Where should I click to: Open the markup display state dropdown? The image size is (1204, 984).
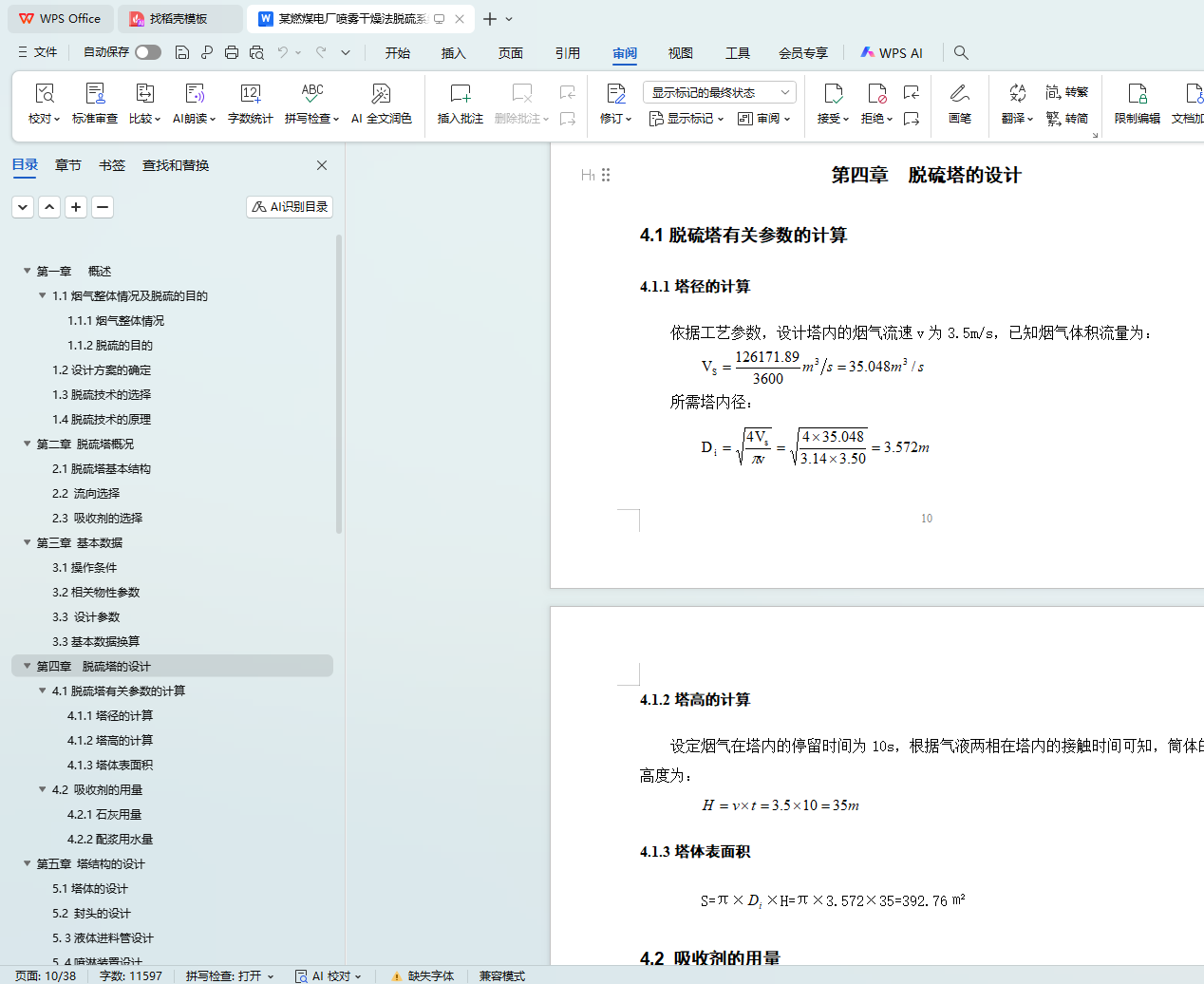[x=719, y=92]
